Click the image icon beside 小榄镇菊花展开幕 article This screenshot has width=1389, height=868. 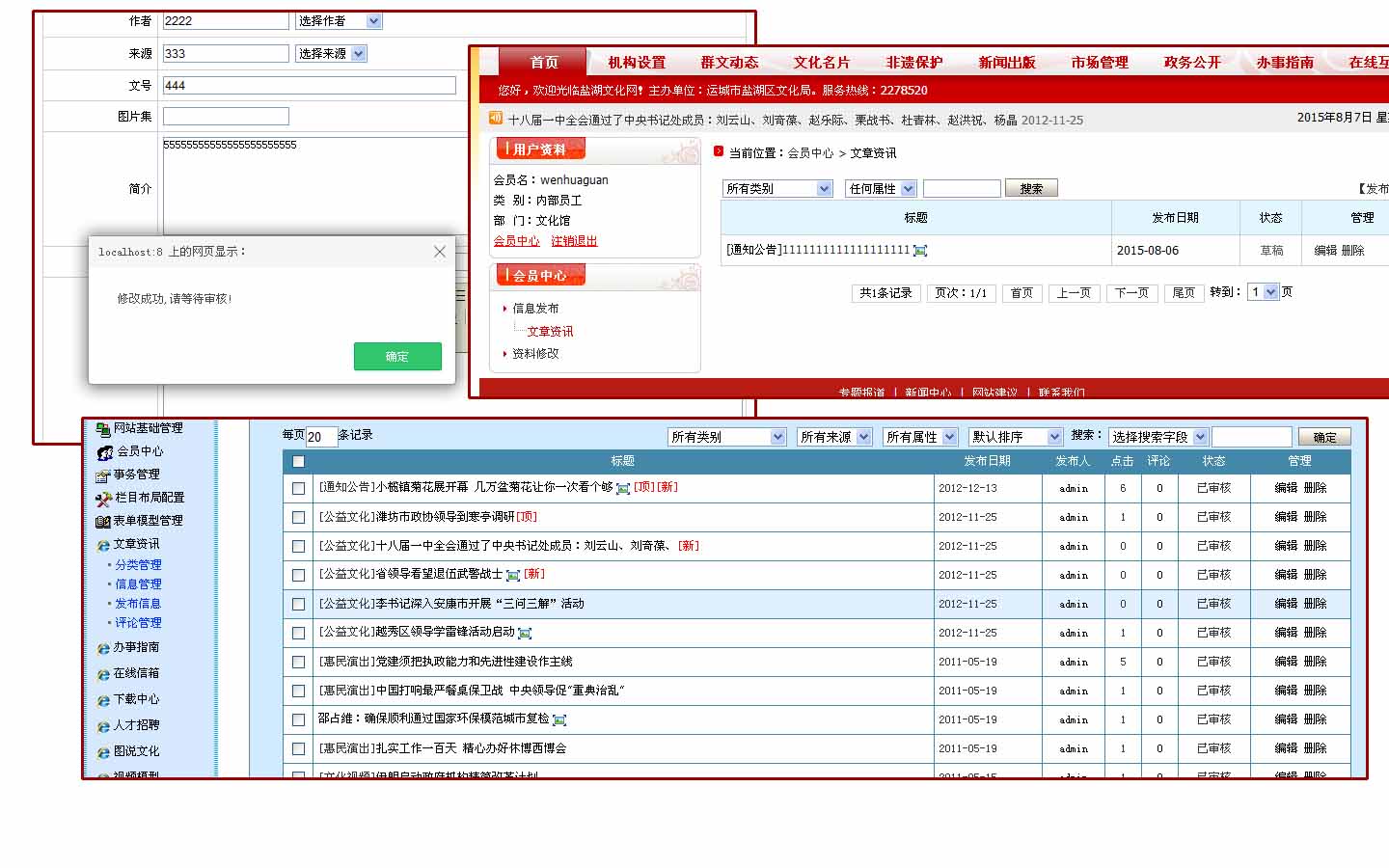coord(623,489)
